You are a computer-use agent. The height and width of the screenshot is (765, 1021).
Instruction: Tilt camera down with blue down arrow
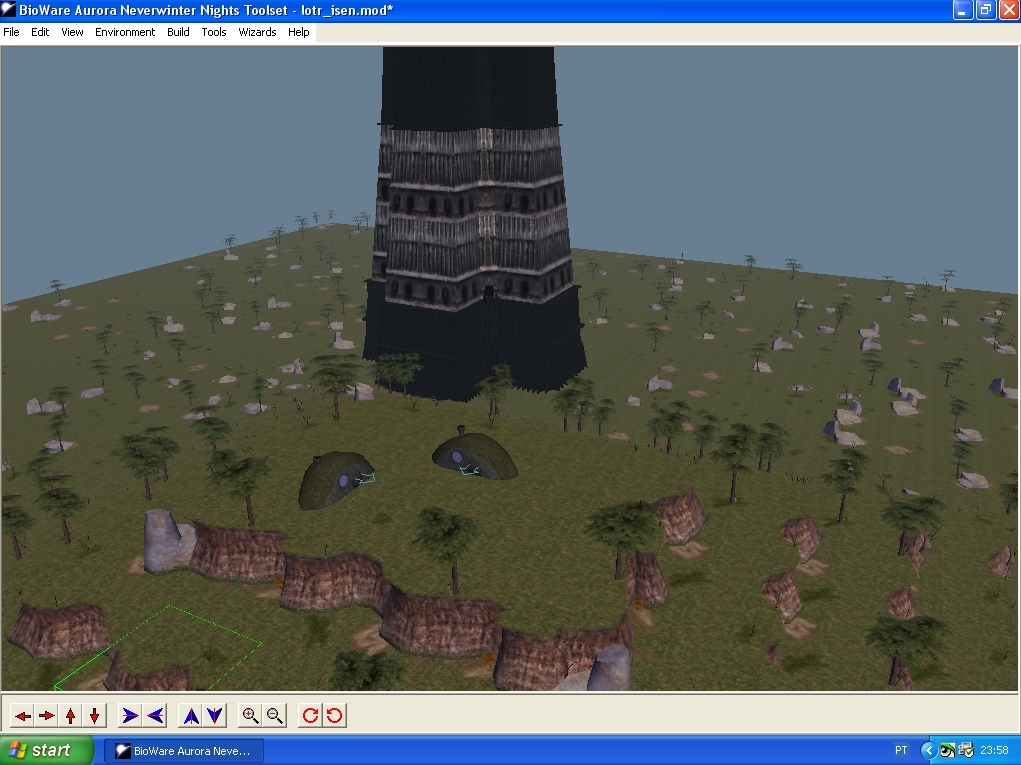point(215,715)
